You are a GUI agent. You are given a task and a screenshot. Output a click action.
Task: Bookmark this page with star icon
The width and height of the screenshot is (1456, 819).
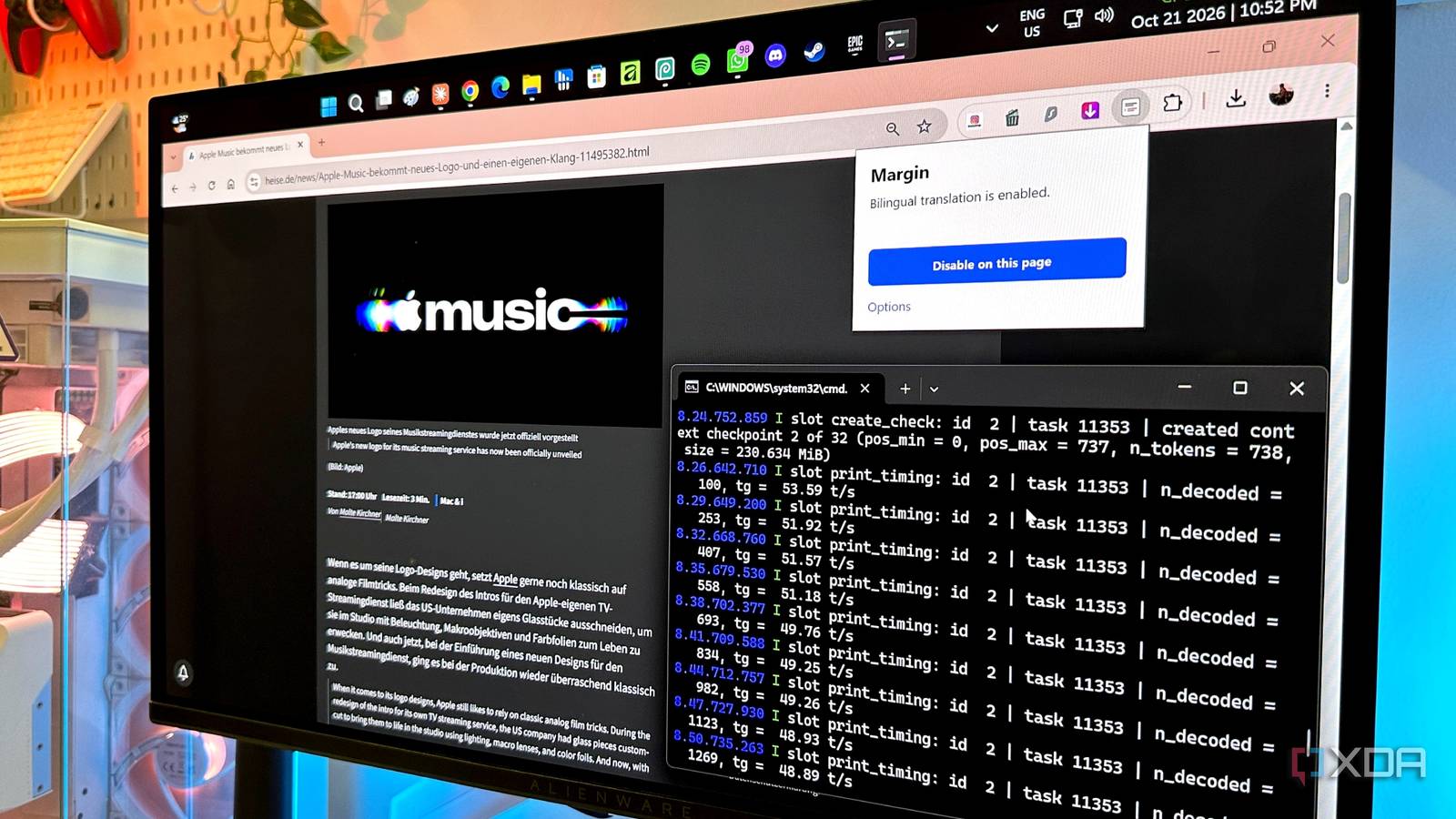925,126
